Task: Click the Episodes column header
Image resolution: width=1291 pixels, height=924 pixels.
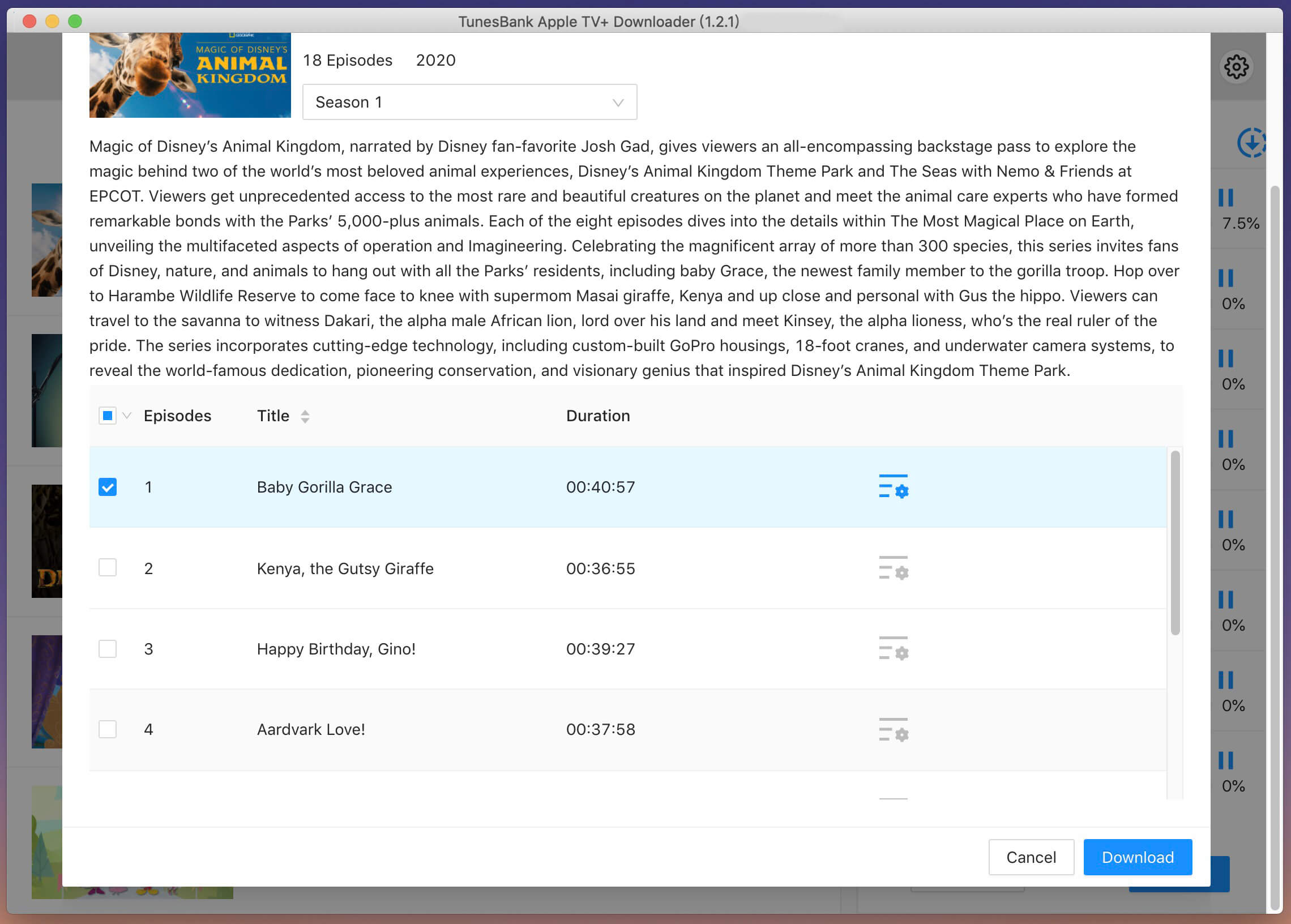Action: click(x=178, y=416)
